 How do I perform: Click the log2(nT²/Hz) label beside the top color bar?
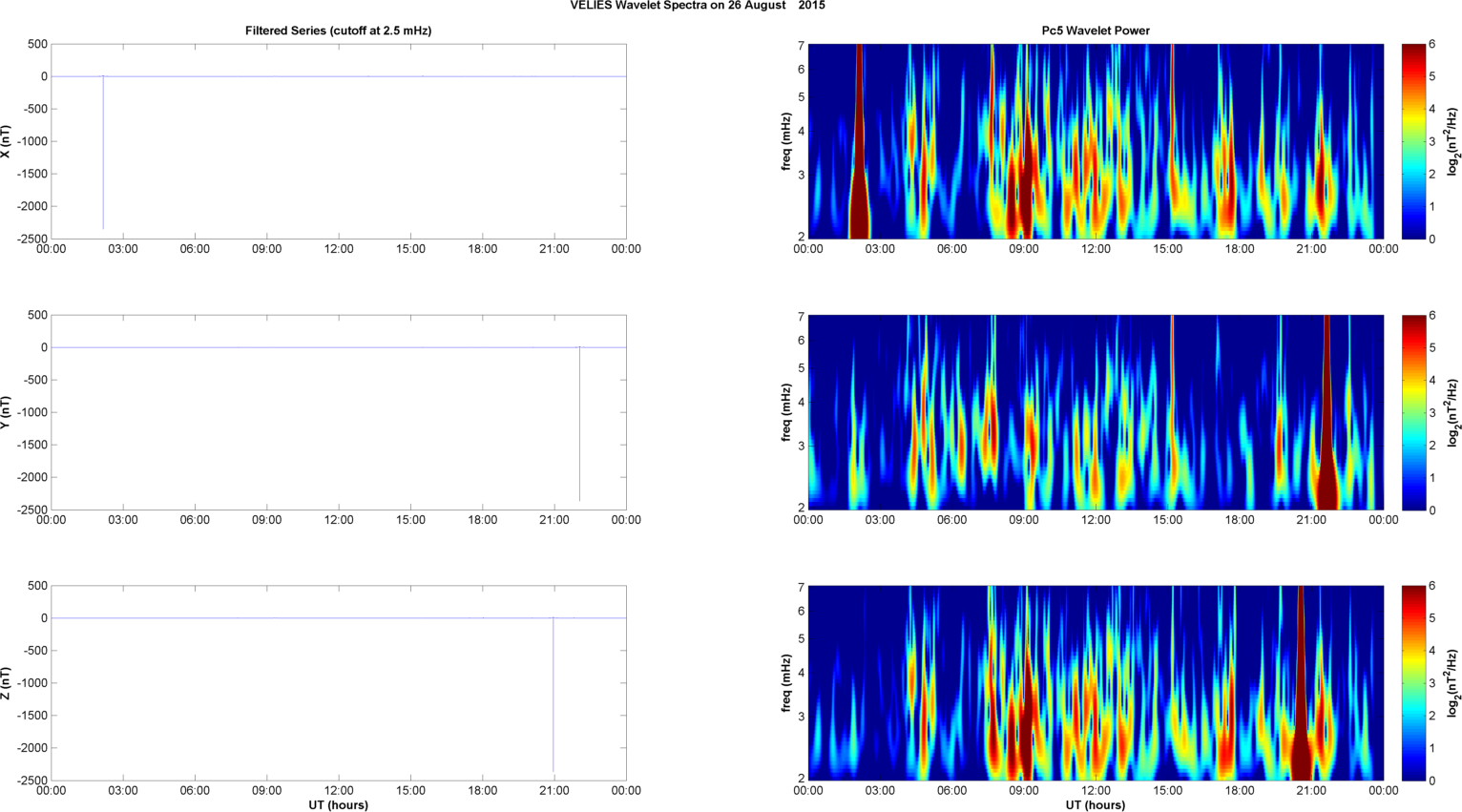coord(1452,141)
